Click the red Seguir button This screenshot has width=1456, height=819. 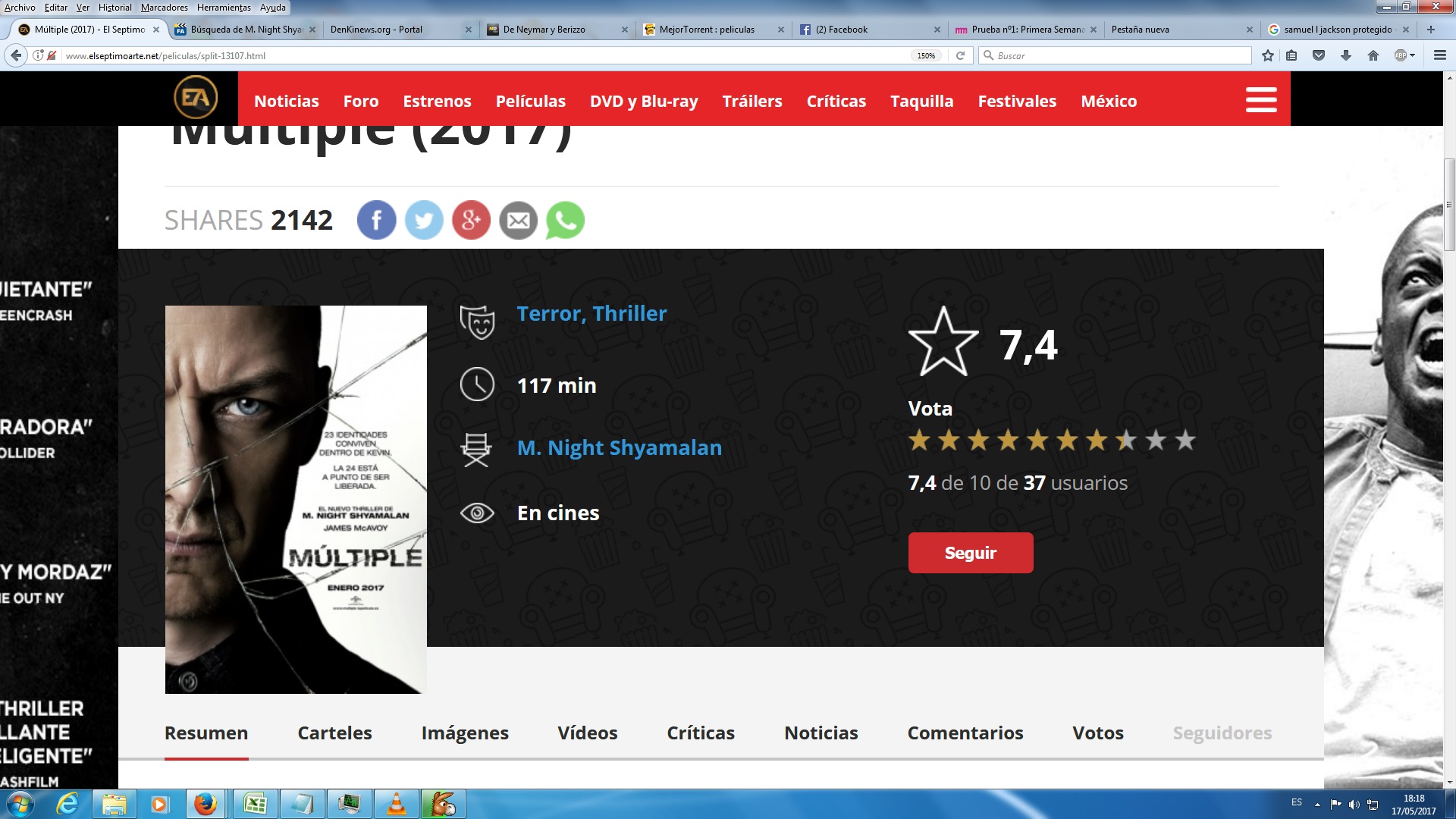tap(971, 553)
